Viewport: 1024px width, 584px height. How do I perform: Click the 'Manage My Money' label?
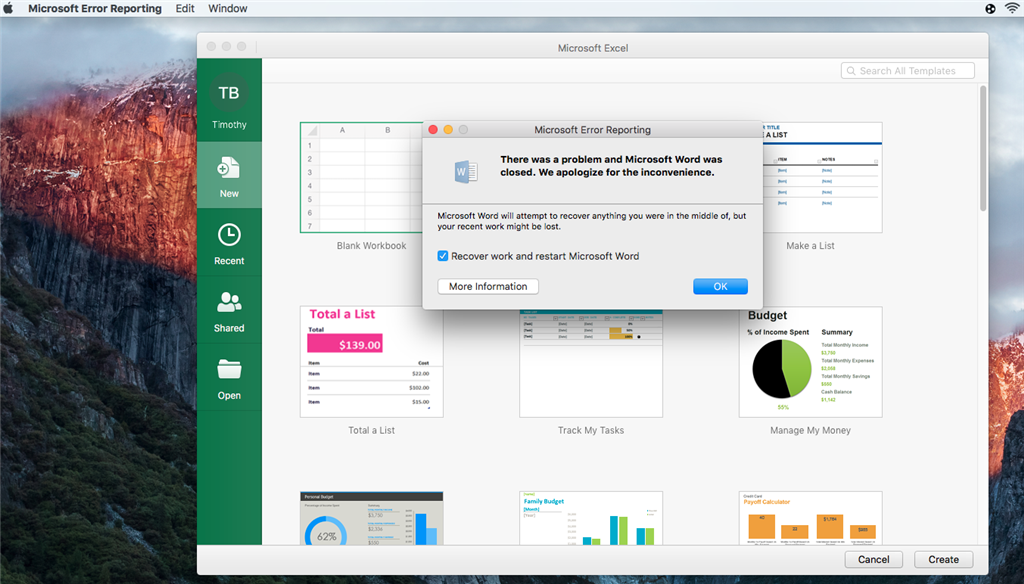click(x=810, y=430)
